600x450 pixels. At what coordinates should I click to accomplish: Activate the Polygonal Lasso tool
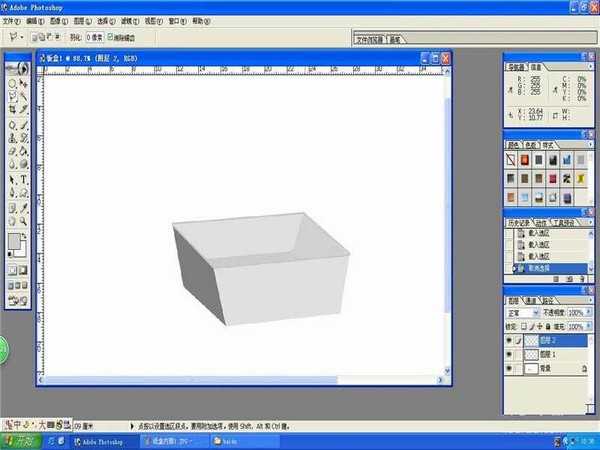12,97
